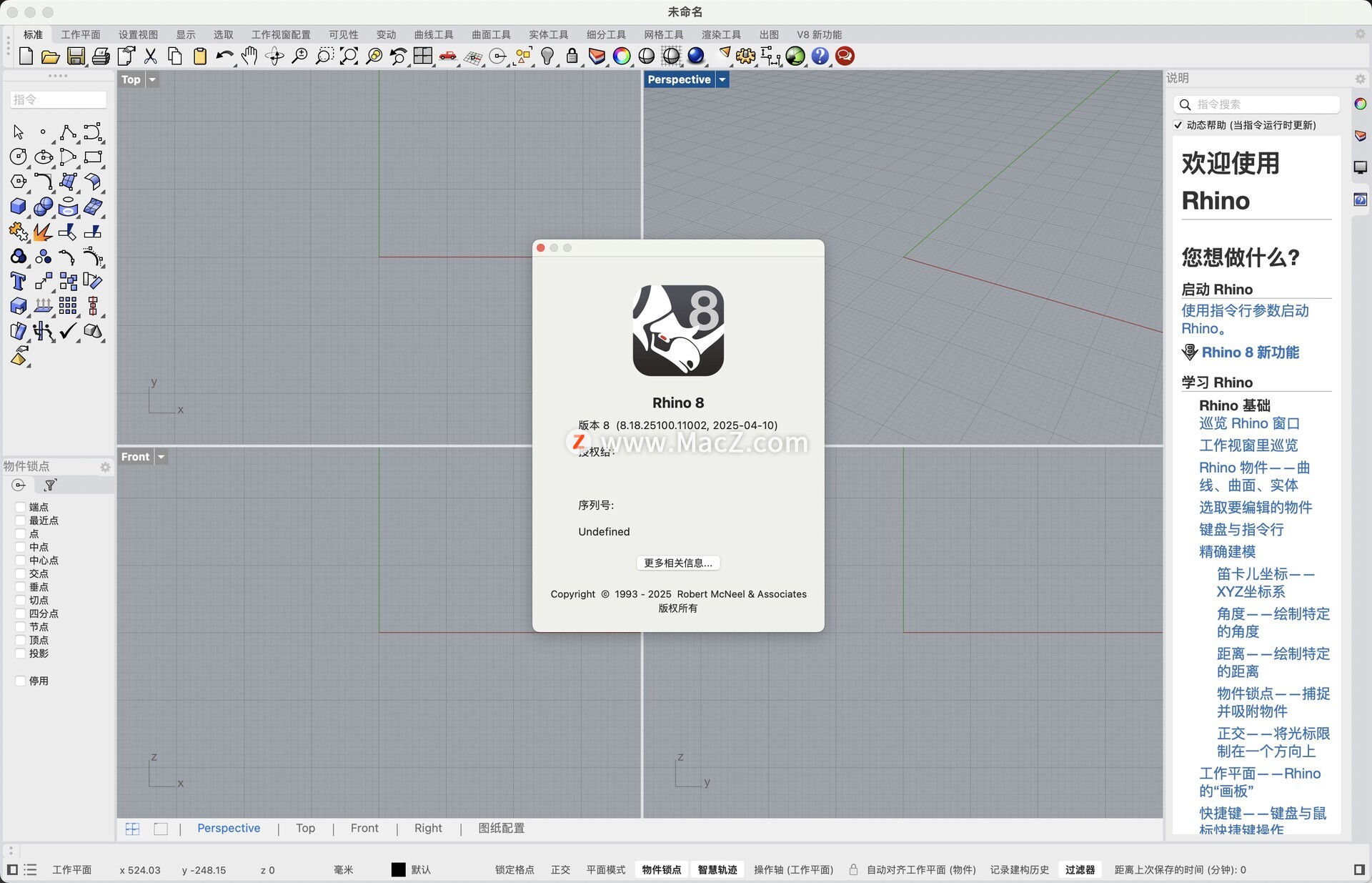Open the 物件锁点 panel gear menu
Image resolution: width=1372 pixels, height=883 pixels.
tap(105, 467)
